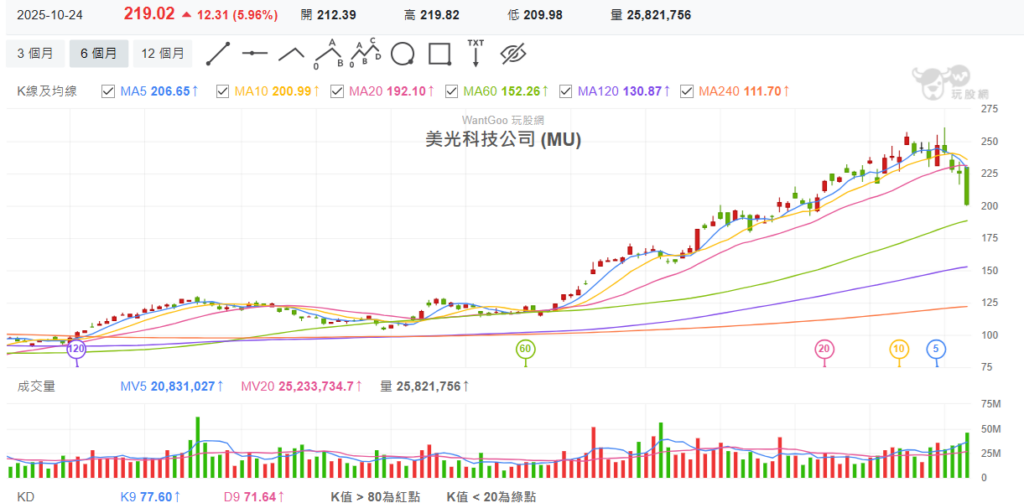Click the green 60 marker on the timeline
Image resolution: width=1024 pixels, height=503 pixels.
(x=525, y=349)
